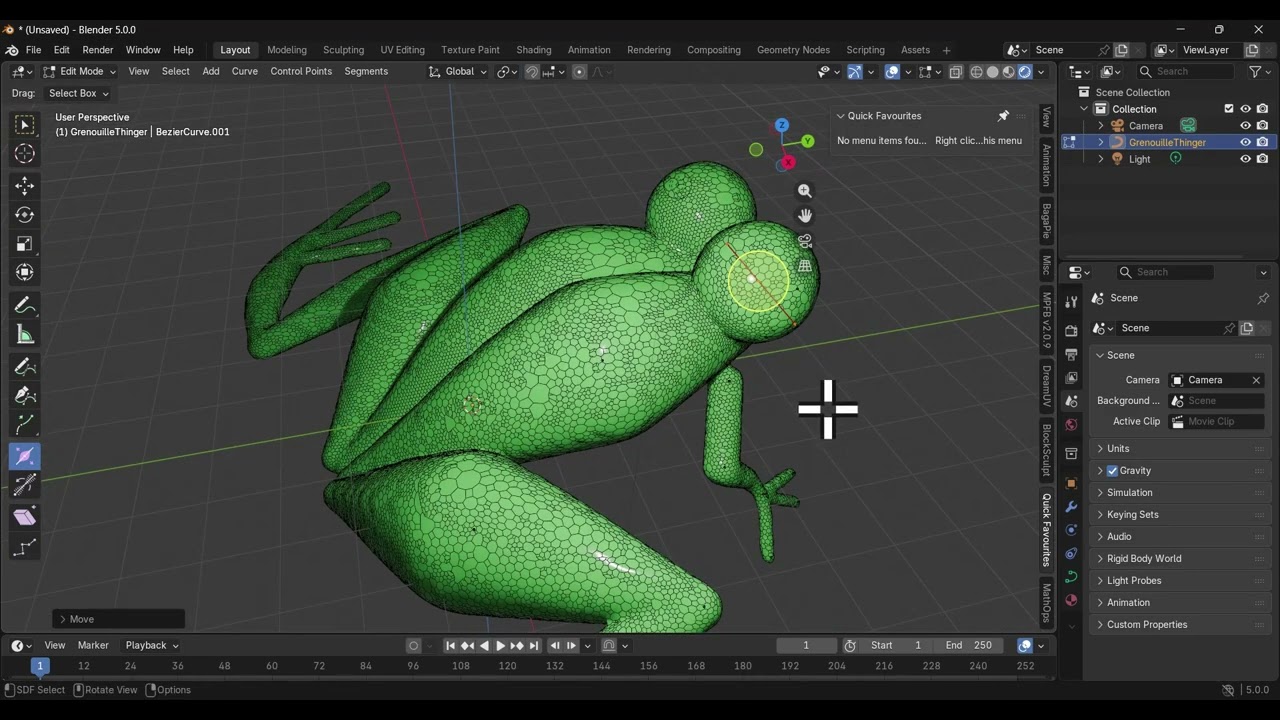Select the Randomize tool

click(x=25, y=548)
